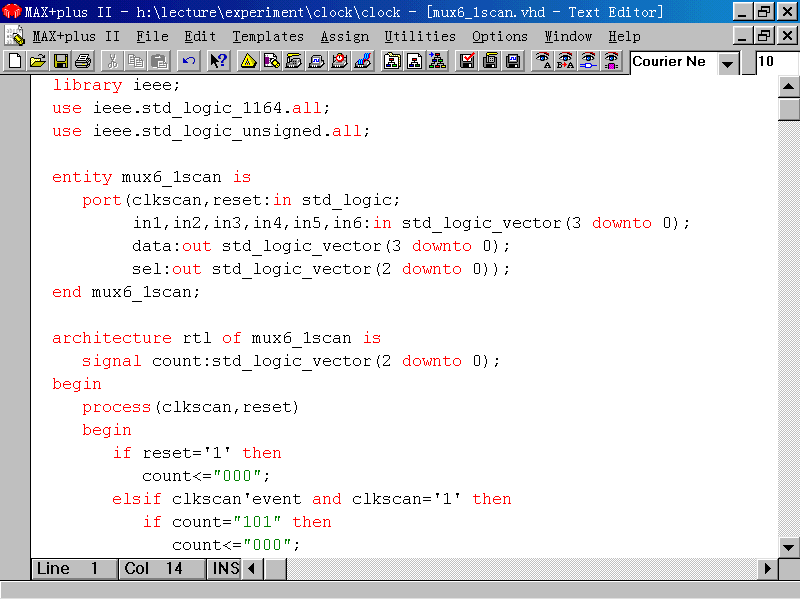The width and height of the screenshot is (800, 600).
Task: Paste from clipboard toolbar icon
Action: (159, 61)
